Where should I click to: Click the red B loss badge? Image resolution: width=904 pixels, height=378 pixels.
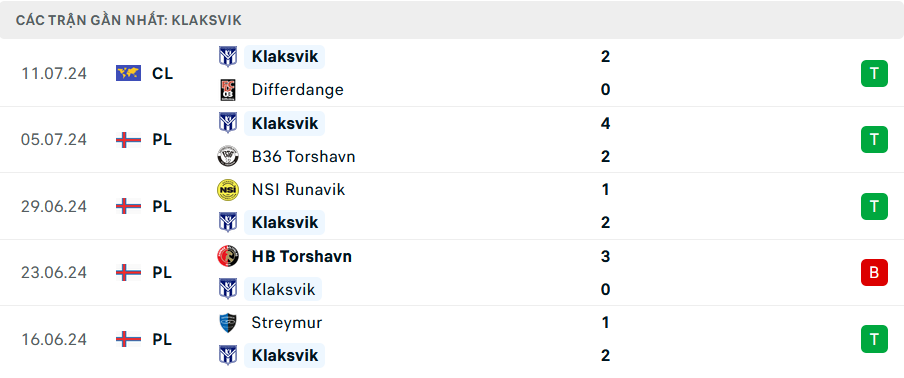874,273
